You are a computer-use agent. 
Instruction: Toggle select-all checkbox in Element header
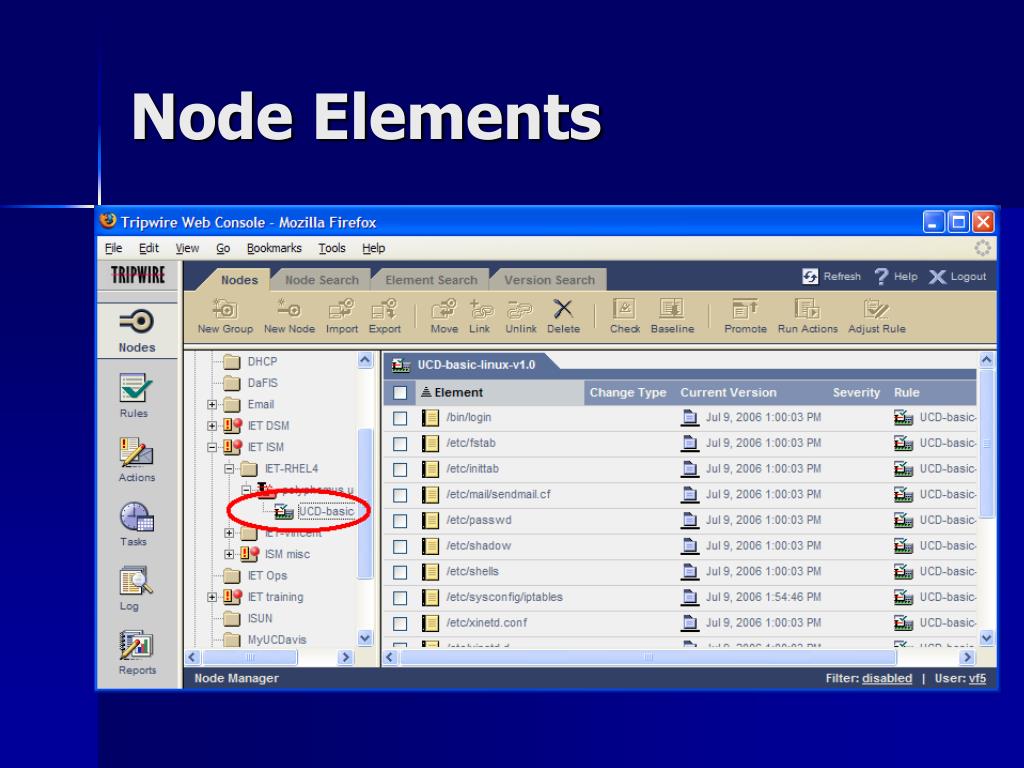pyautogui.click(x=400, y=392)
